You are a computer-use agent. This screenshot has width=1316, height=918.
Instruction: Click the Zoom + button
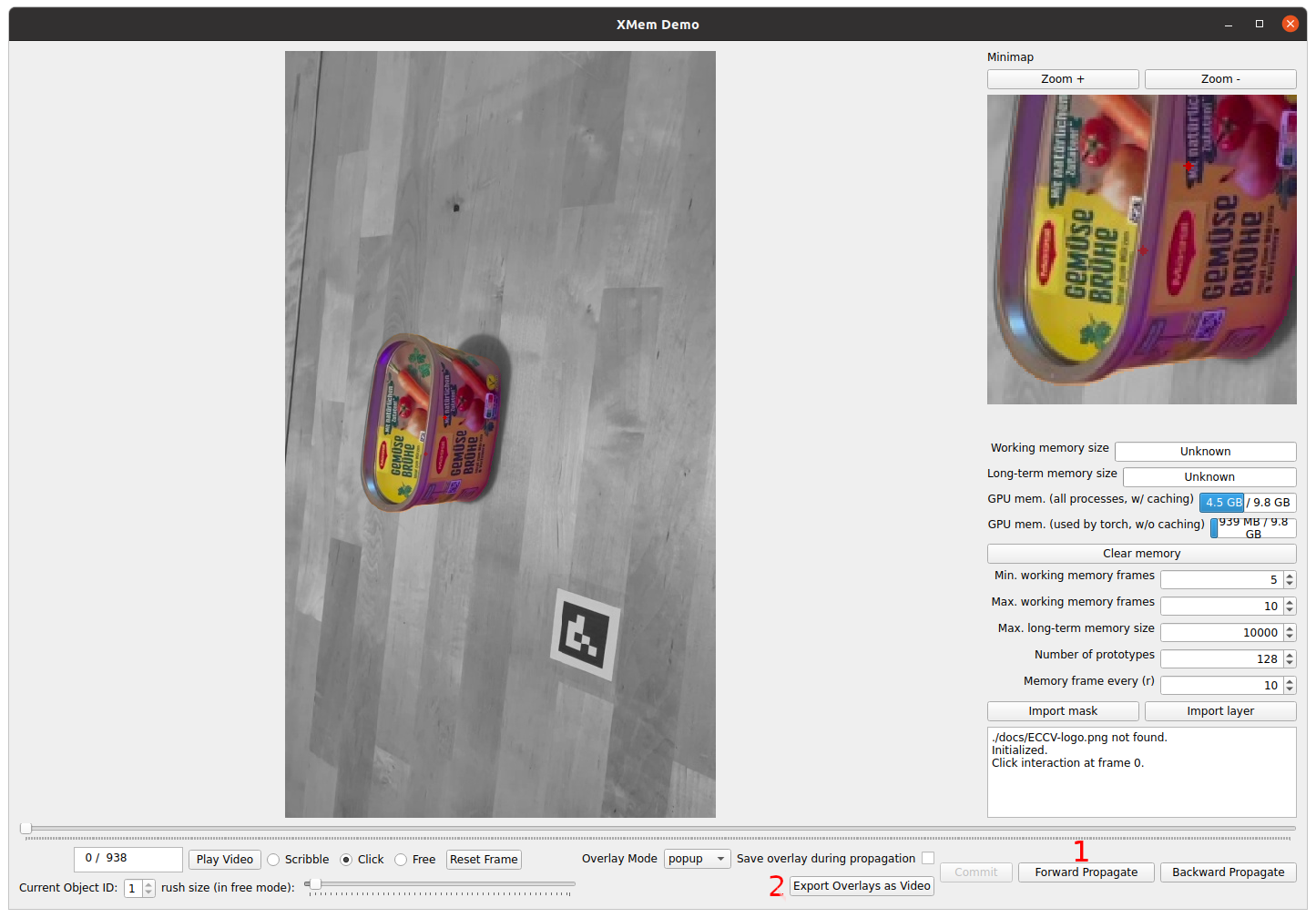coord(1062,79)
